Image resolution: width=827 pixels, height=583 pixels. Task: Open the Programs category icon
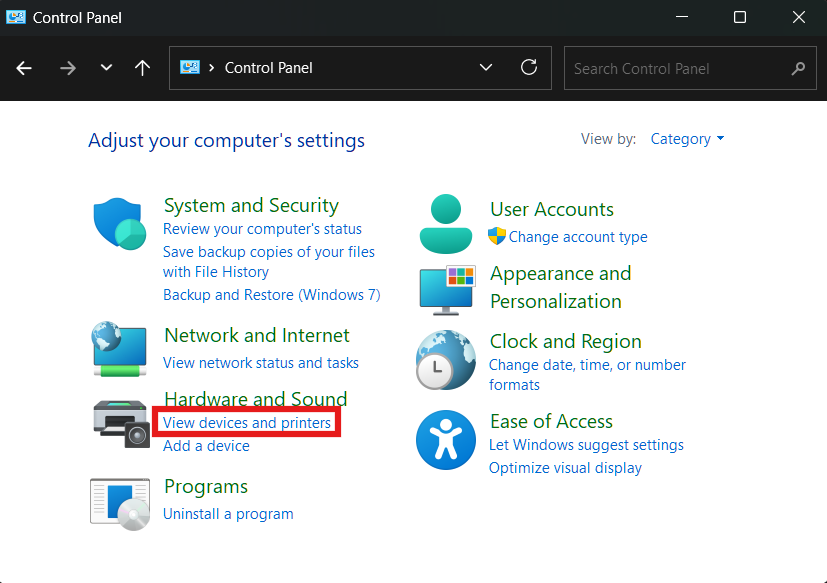(119, 503)
